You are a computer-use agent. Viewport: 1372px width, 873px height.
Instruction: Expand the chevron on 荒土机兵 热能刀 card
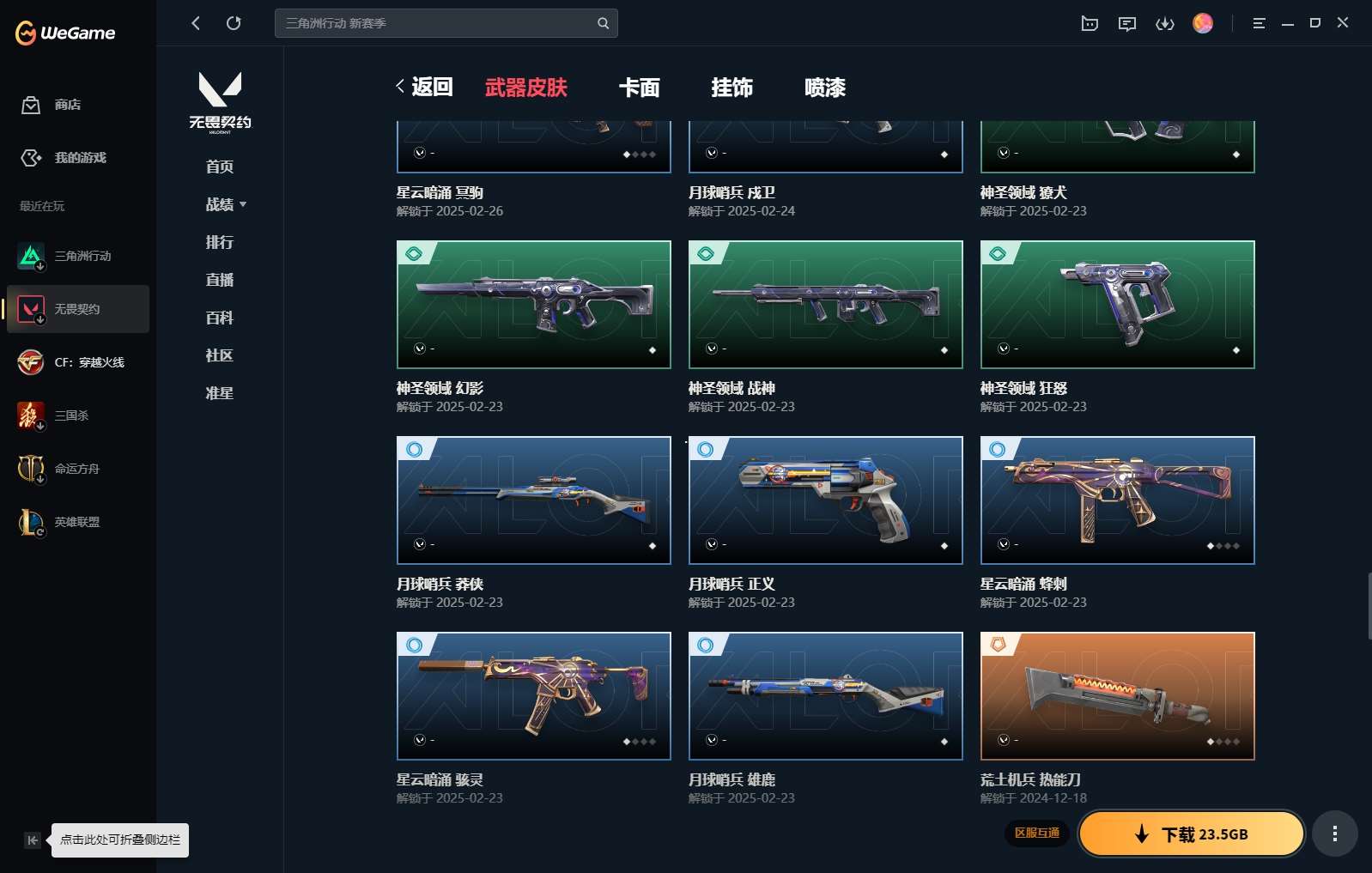[1004, 740]
